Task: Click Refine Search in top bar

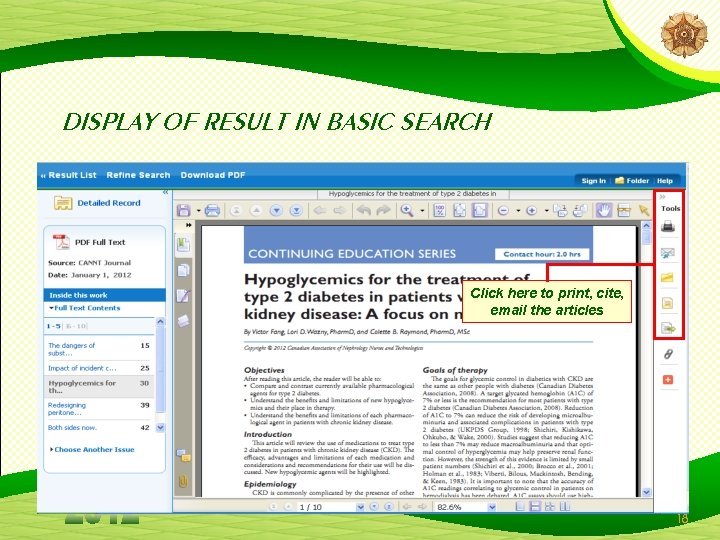Action: [138, 175]
